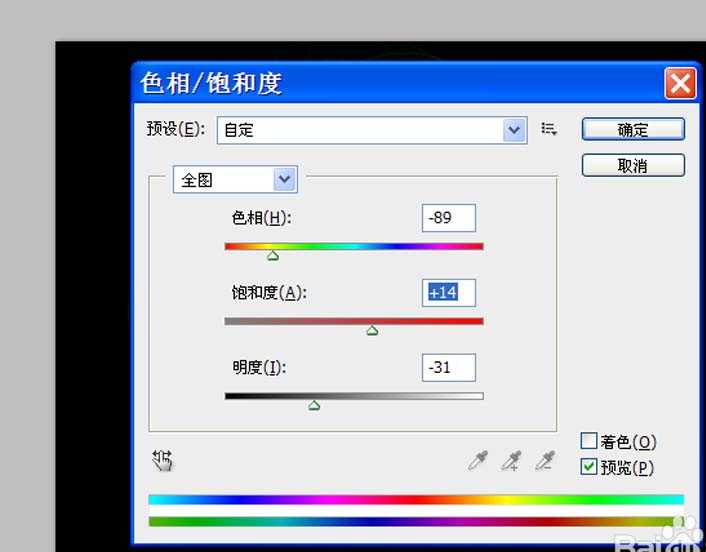Close the 色相/饱和度 dialog
706x552 pixels.
680,83
